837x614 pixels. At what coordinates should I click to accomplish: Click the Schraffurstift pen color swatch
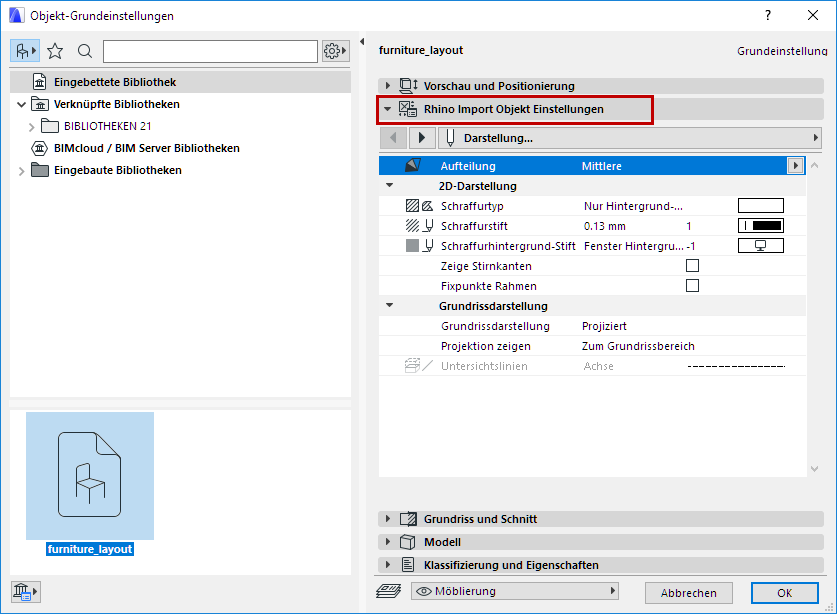pyautogui.click(x=760, y=226)
